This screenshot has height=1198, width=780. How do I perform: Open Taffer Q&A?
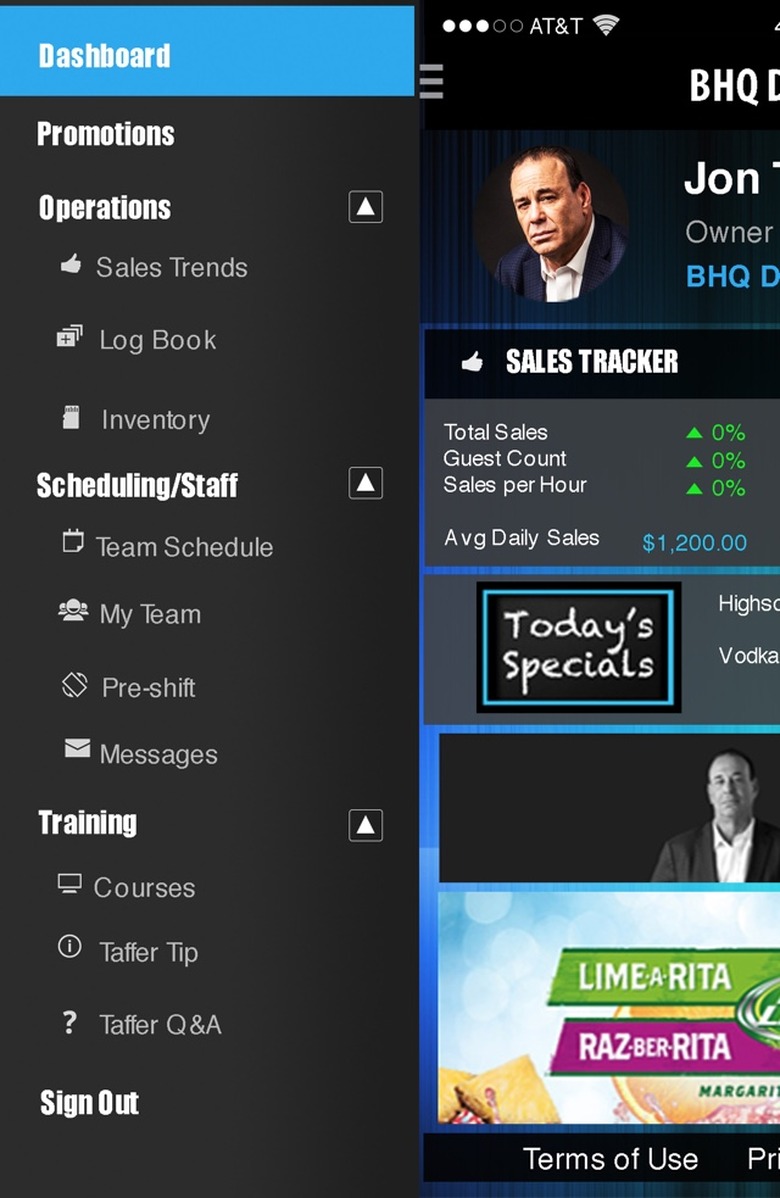pos(160,1025)
